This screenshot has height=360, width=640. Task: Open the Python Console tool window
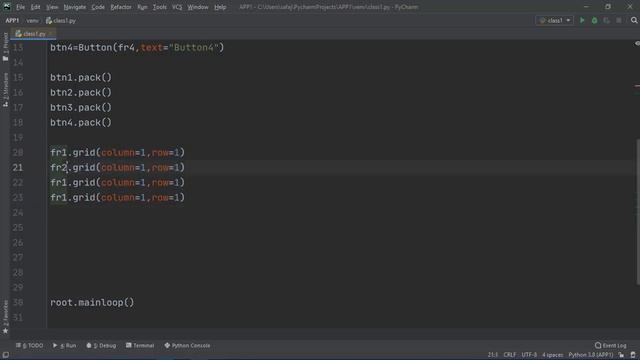[x=187, y=345]
